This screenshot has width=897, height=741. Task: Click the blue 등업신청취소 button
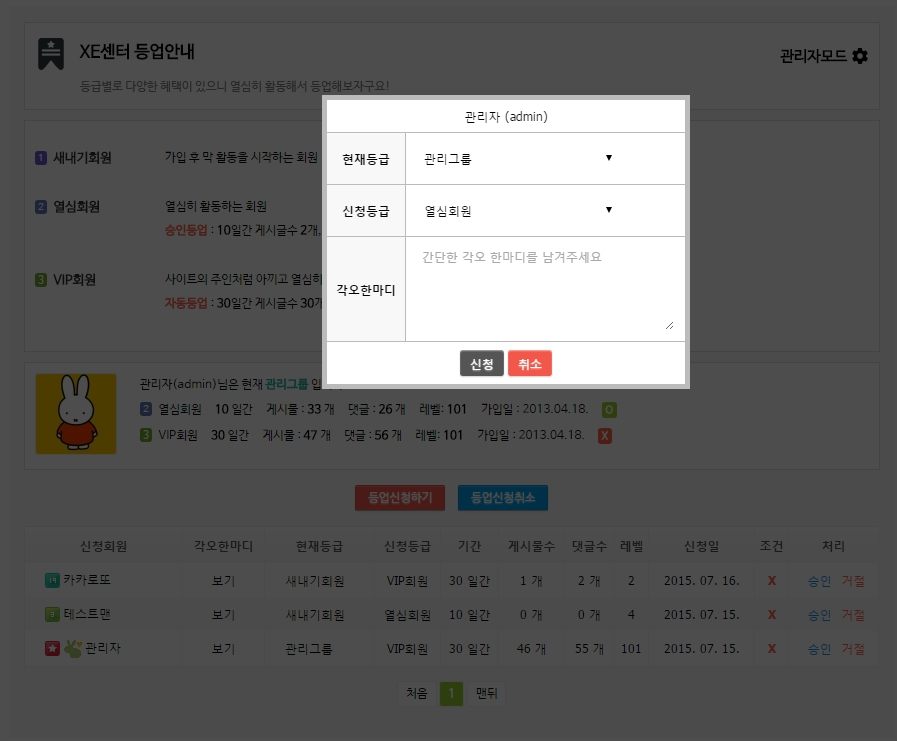click(x=503, y=498)
